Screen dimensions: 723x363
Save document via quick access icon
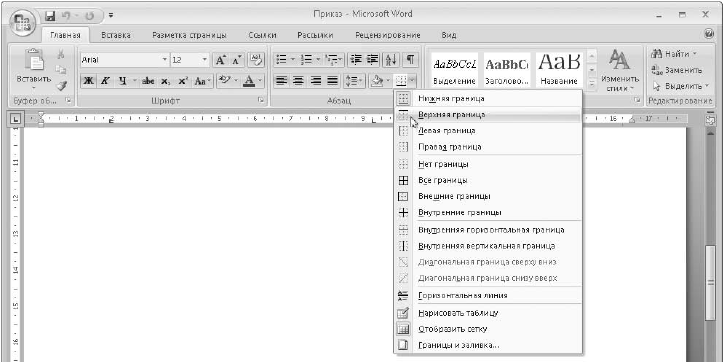[x=50, y=16]
